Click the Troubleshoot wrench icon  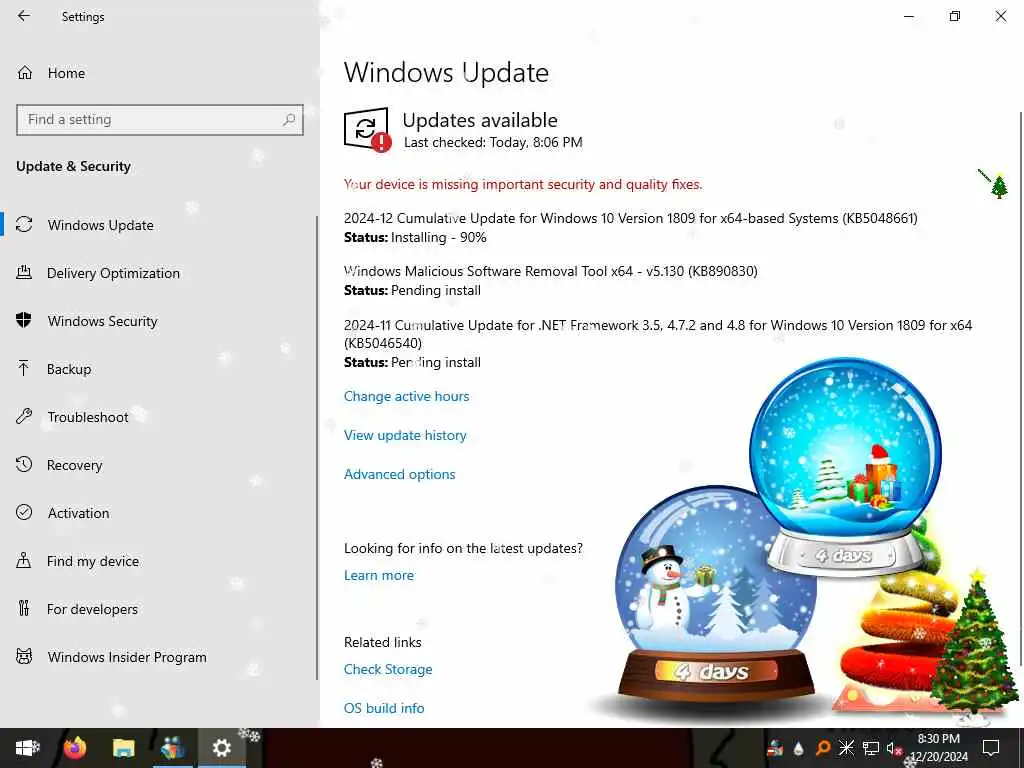coord(24,416)
